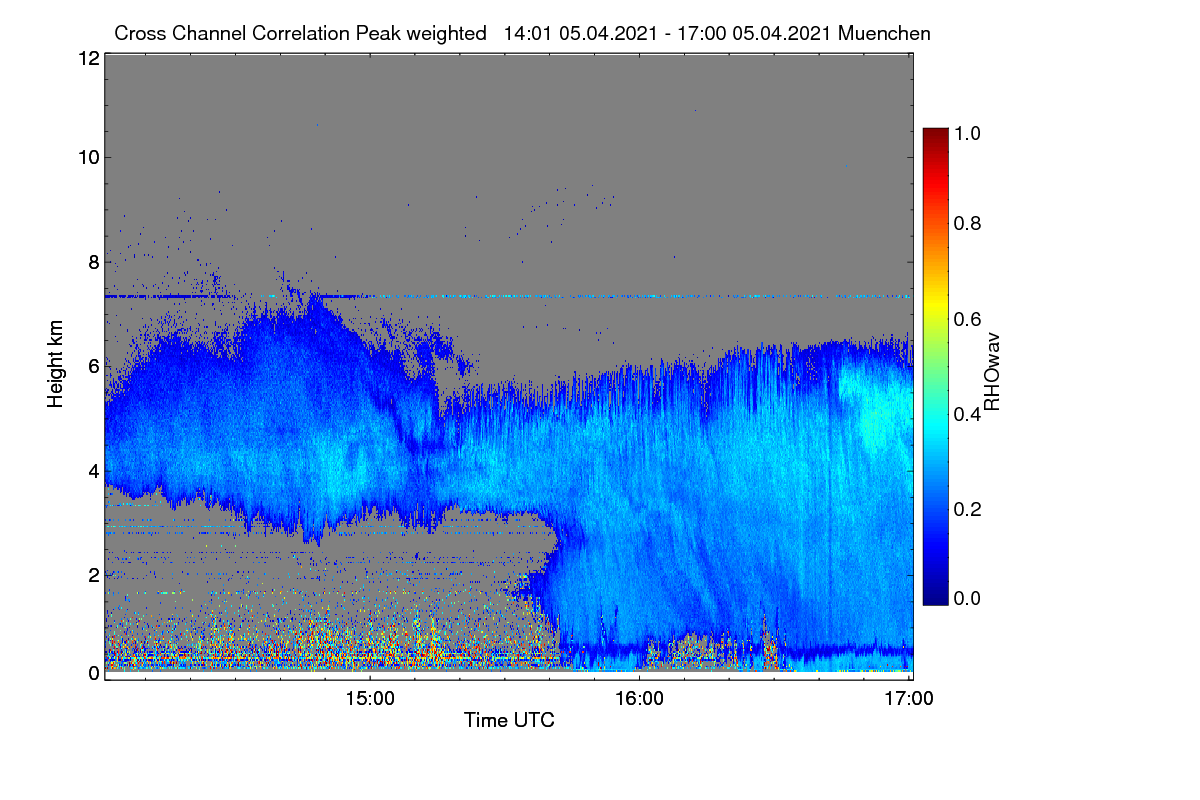The image size is (1200, 800).
Task: Click the colorbar value '0.0'
Action: pyautogui.click(x=969, y=598)
